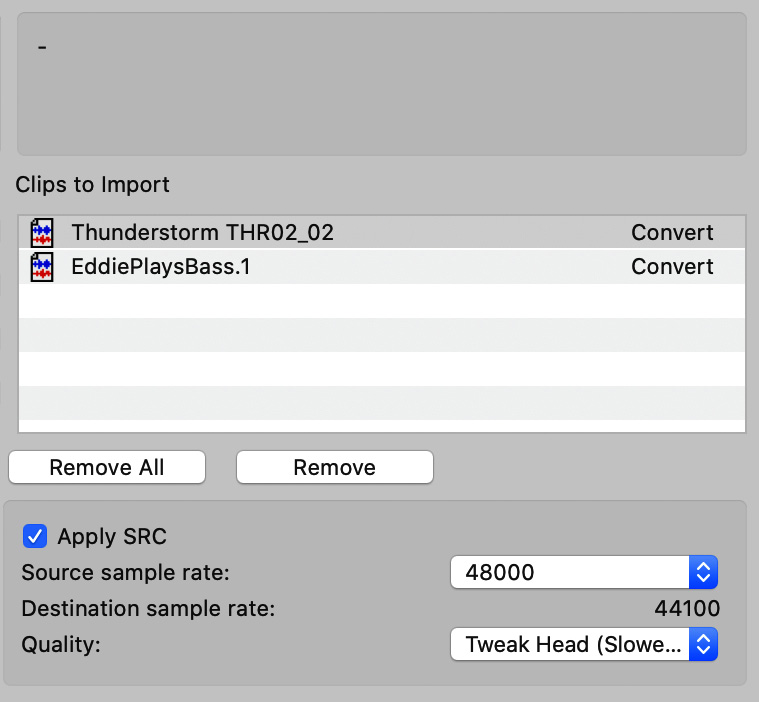
Task: Click the clip info box showing a dash
Action: 382,84
